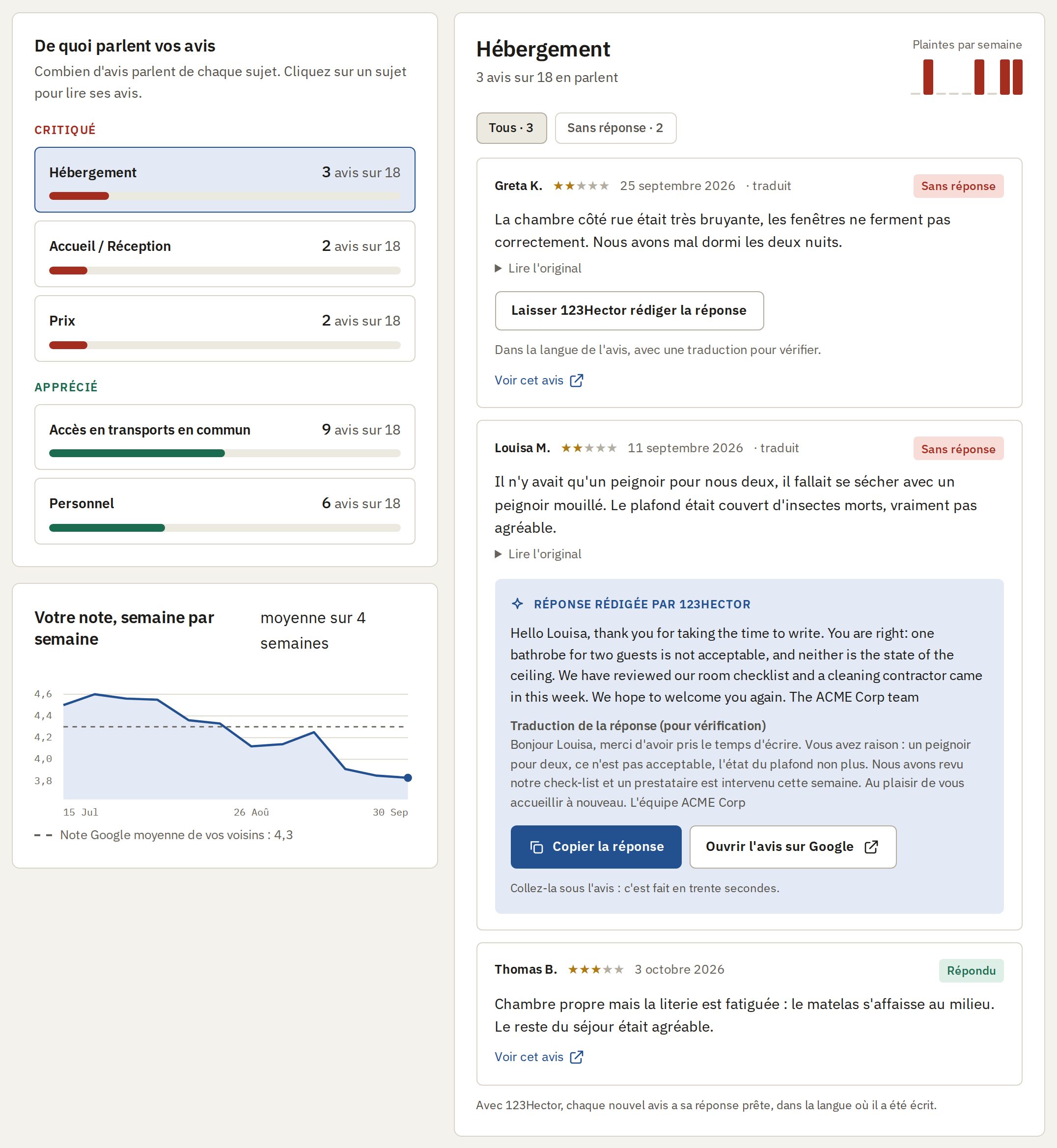The height and width of the screenshot is (1148, 1057).
Task: Switch to the Sans réponse · 2 filter
Action: [615, 128]
